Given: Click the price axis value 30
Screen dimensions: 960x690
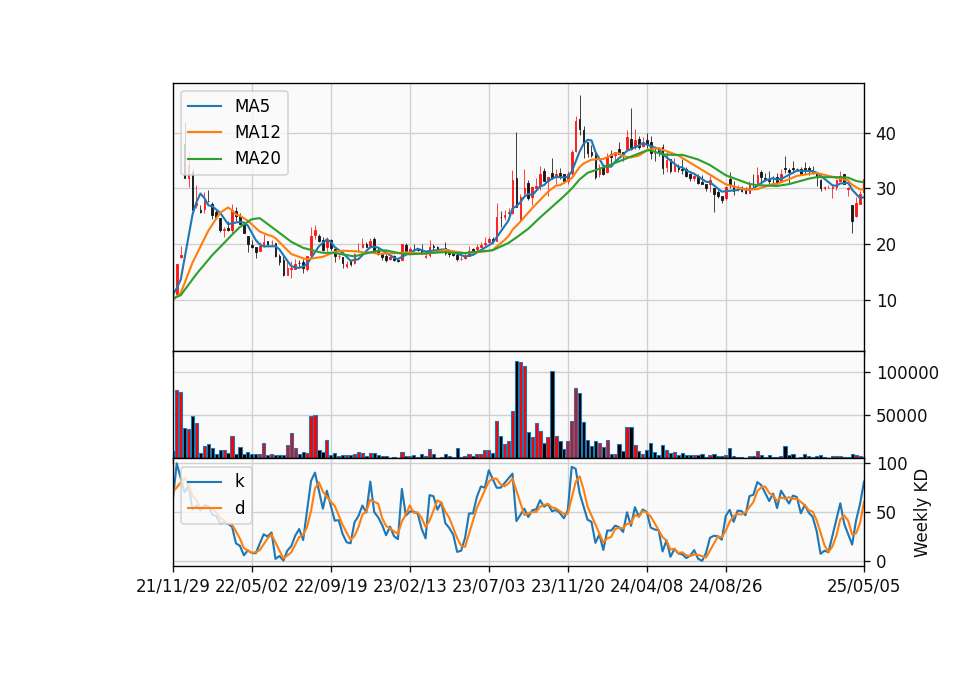Looking at the screenshot, I should [885, 189].
